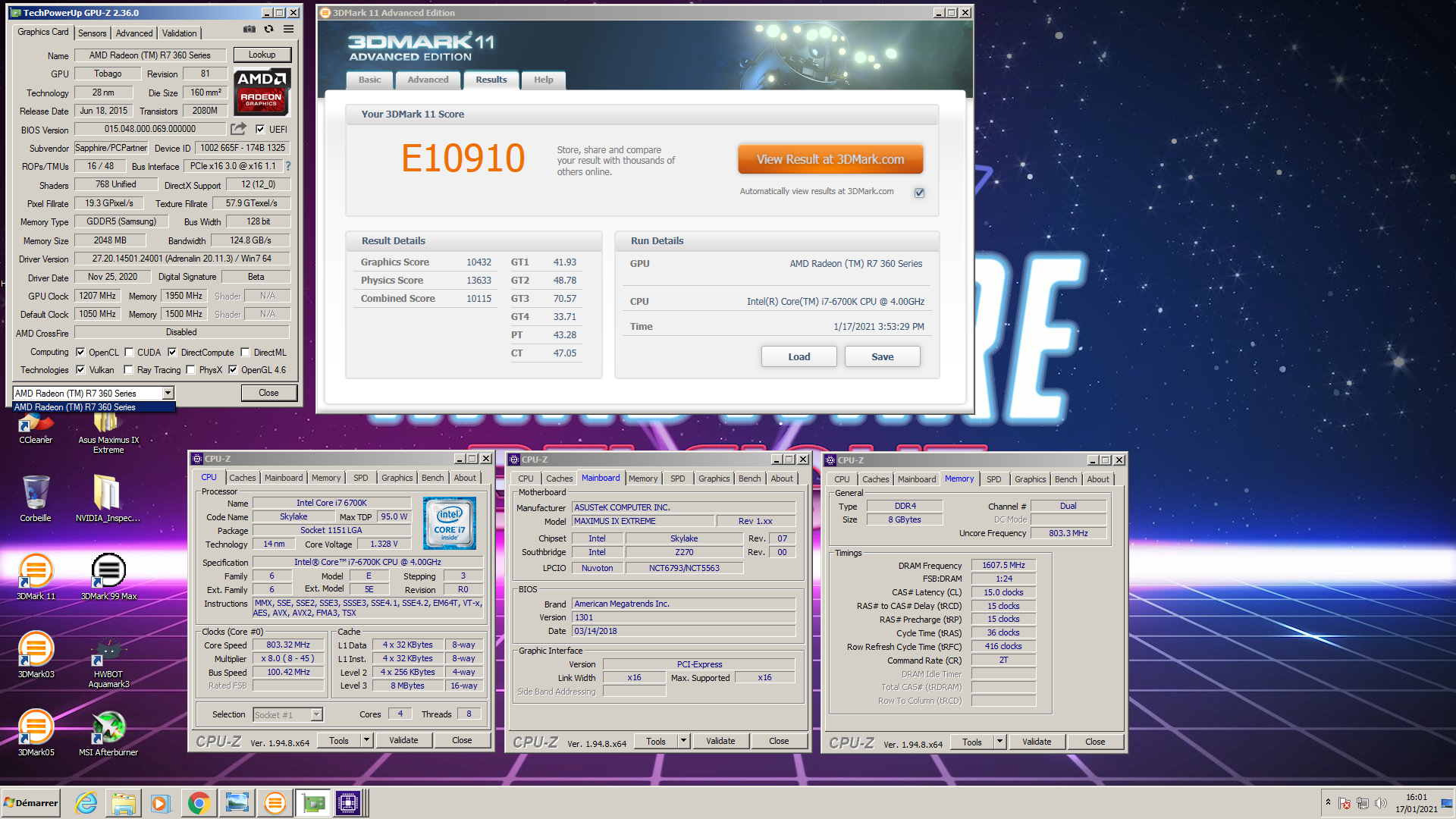Uncheck automatically view results at 3DMark.com
1456x819 pixels.
coord(919,193)
